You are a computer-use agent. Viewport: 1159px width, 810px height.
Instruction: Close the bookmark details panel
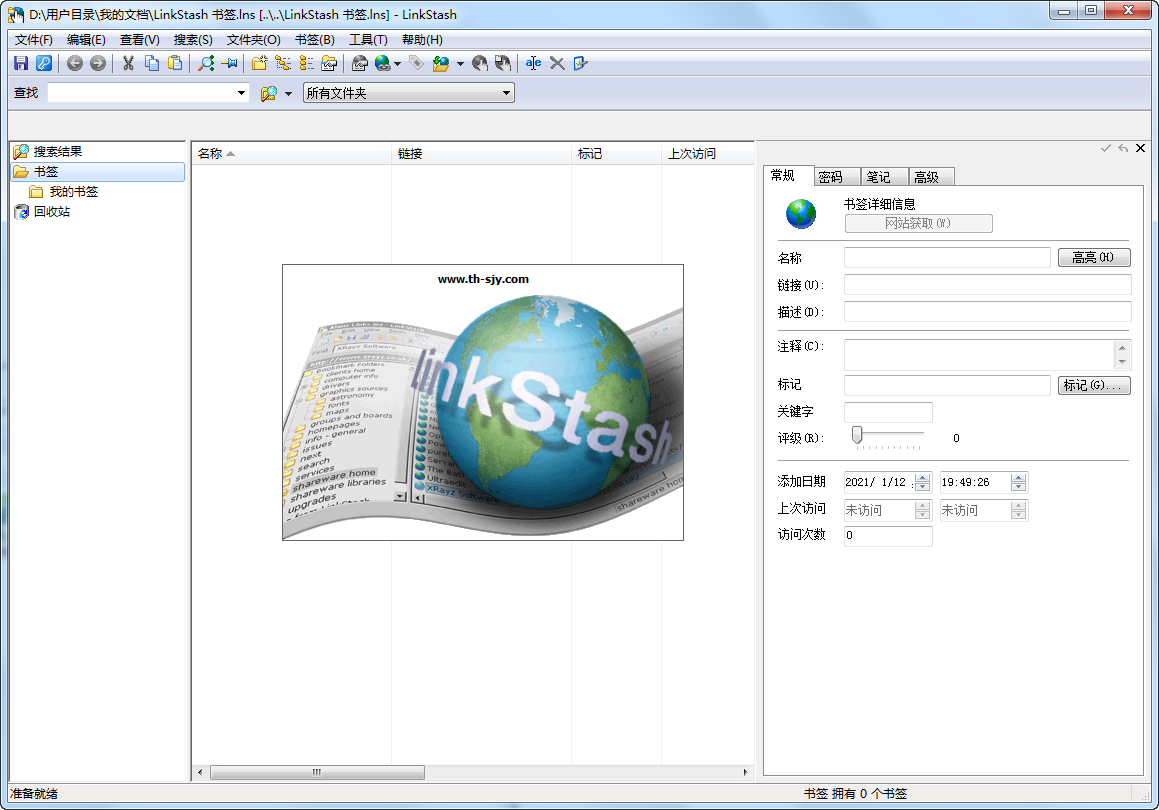1140,148
